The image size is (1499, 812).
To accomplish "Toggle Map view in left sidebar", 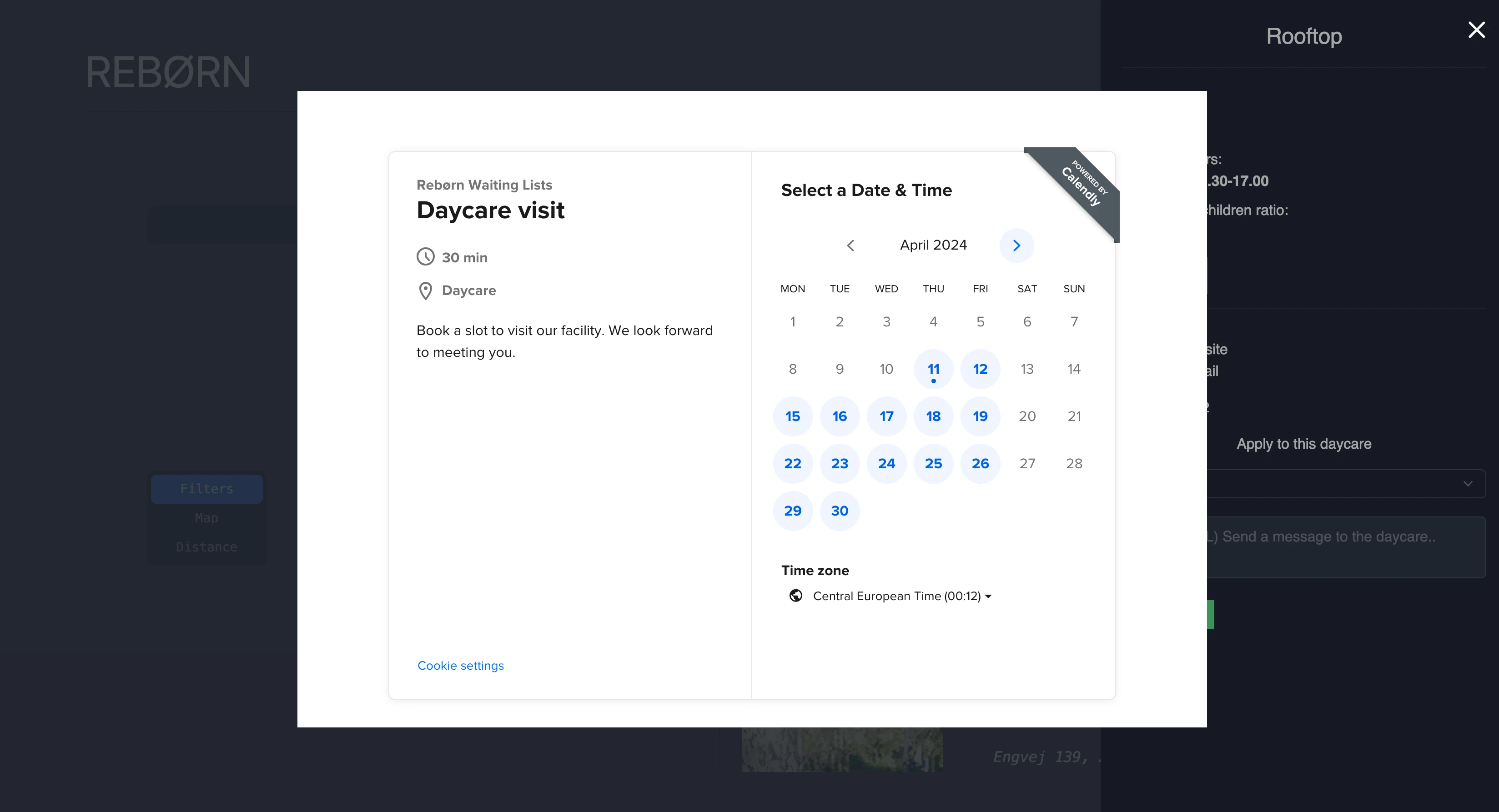I will click(207, 518).
